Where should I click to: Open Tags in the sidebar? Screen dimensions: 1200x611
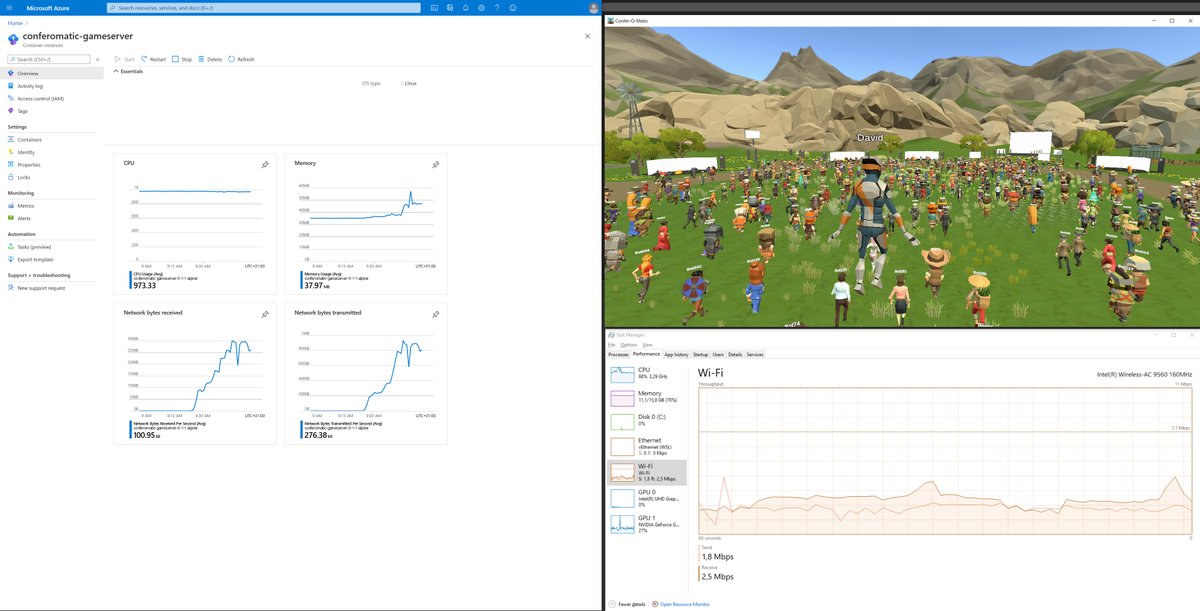[52, 111]
